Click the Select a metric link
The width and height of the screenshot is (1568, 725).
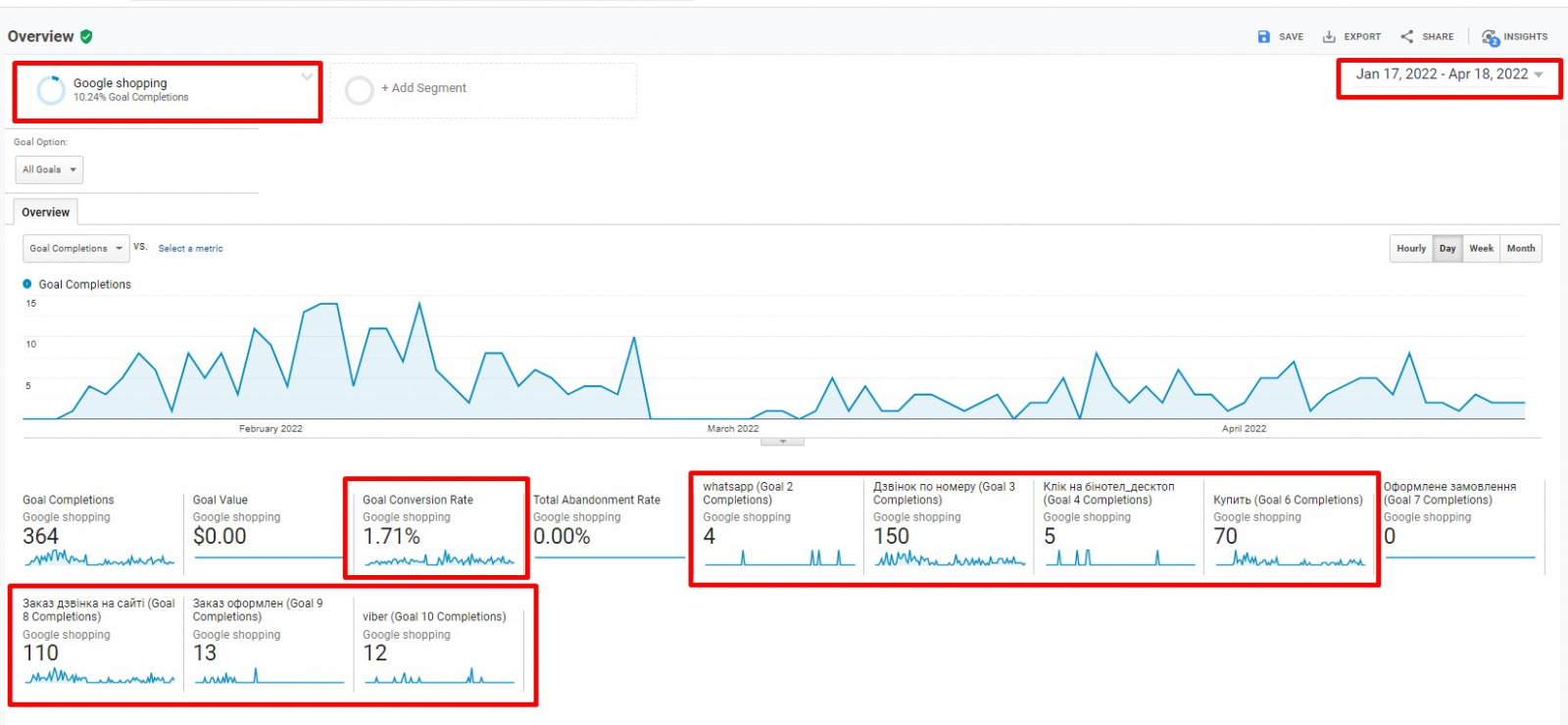[190, 249]
